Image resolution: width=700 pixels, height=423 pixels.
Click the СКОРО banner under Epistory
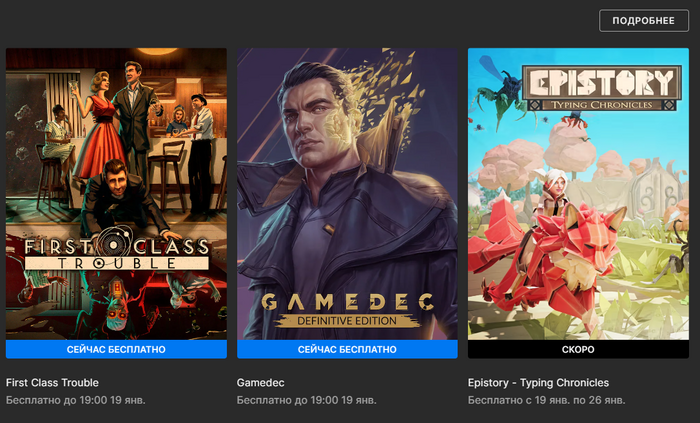tap(578, 349)
